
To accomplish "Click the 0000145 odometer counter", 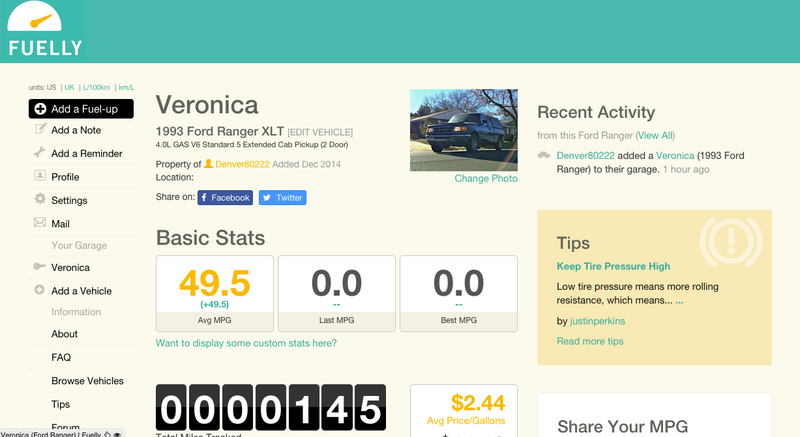I will tap(271, 407).
